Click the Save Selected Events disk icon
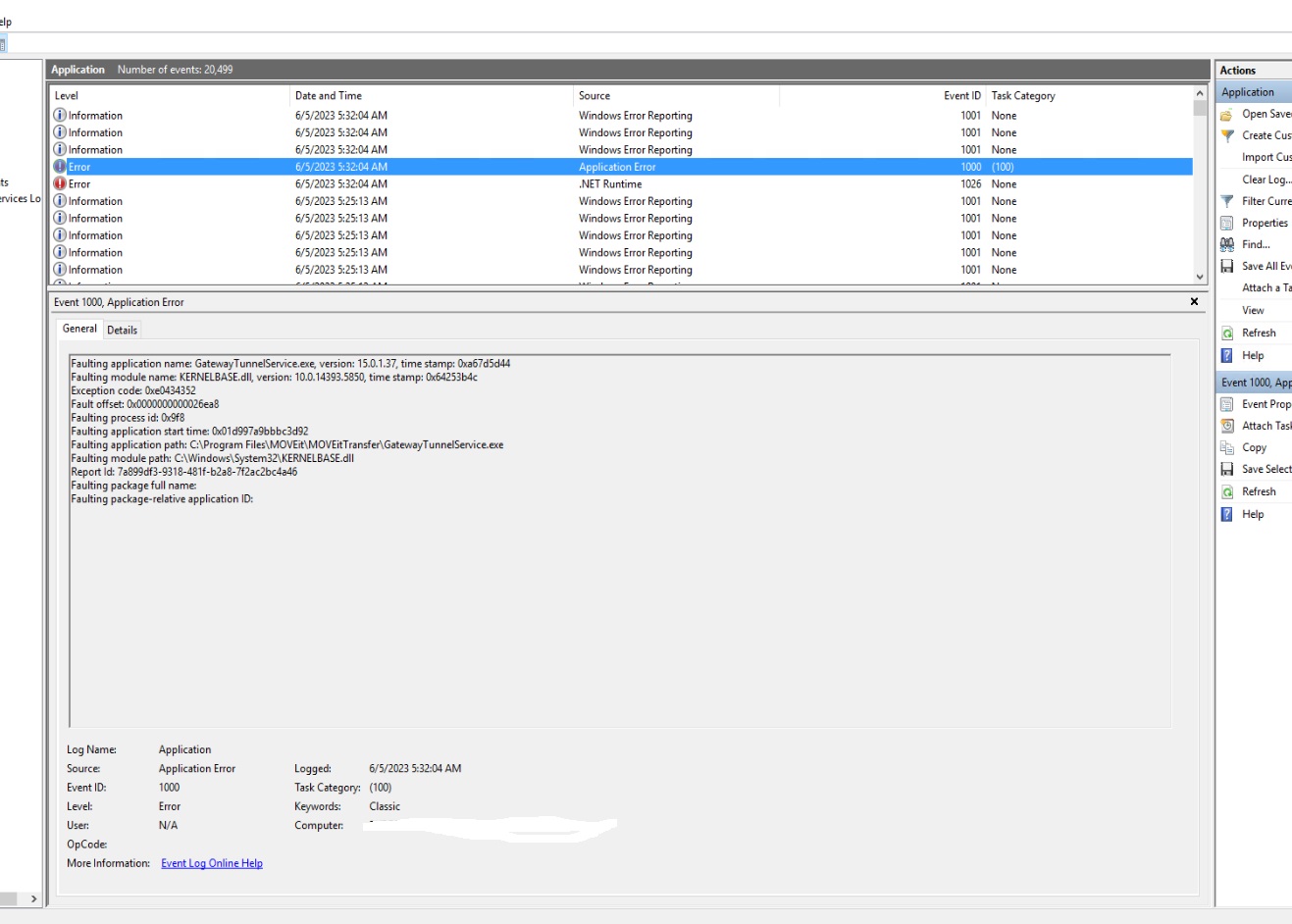Image resolution: width=1292 pixels, height=924 pixels. point(1226,469)
